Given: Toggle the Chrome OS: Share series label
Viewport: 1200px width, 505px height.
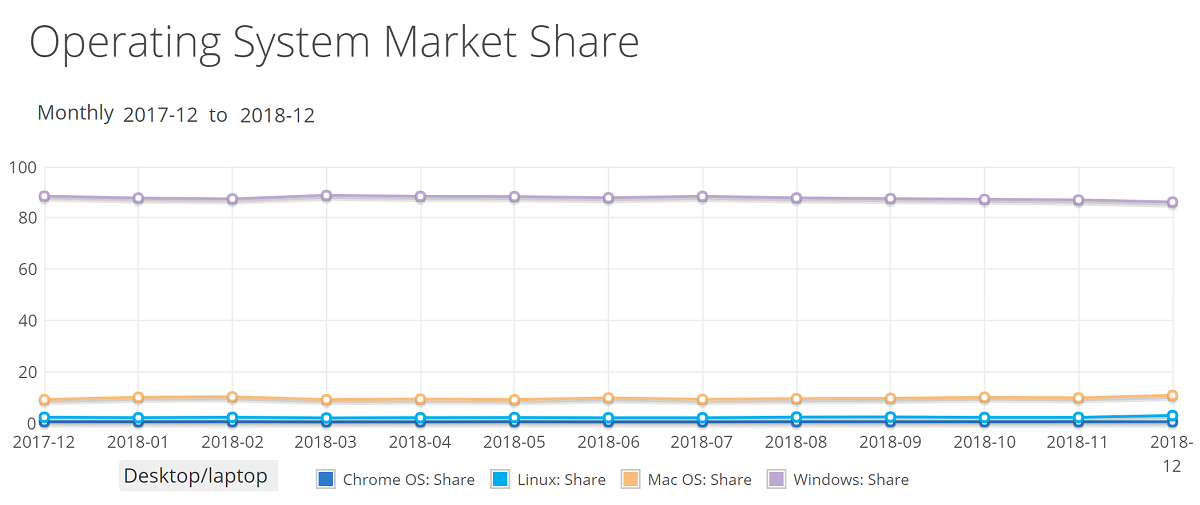Looking at the screenshot, I should coord(408,480).
